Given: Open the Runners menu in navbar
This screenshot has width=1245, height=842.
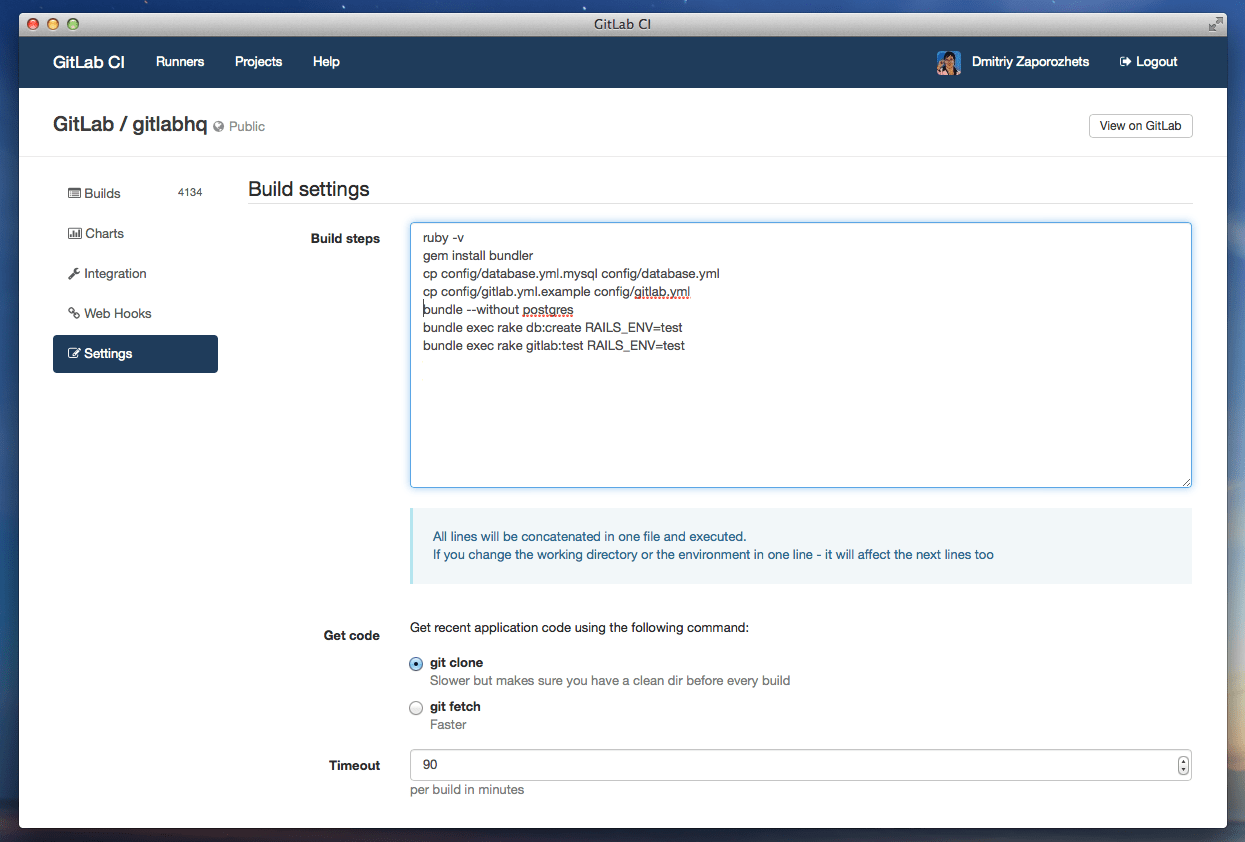Looking at the screenshot, I should point(180,62).
